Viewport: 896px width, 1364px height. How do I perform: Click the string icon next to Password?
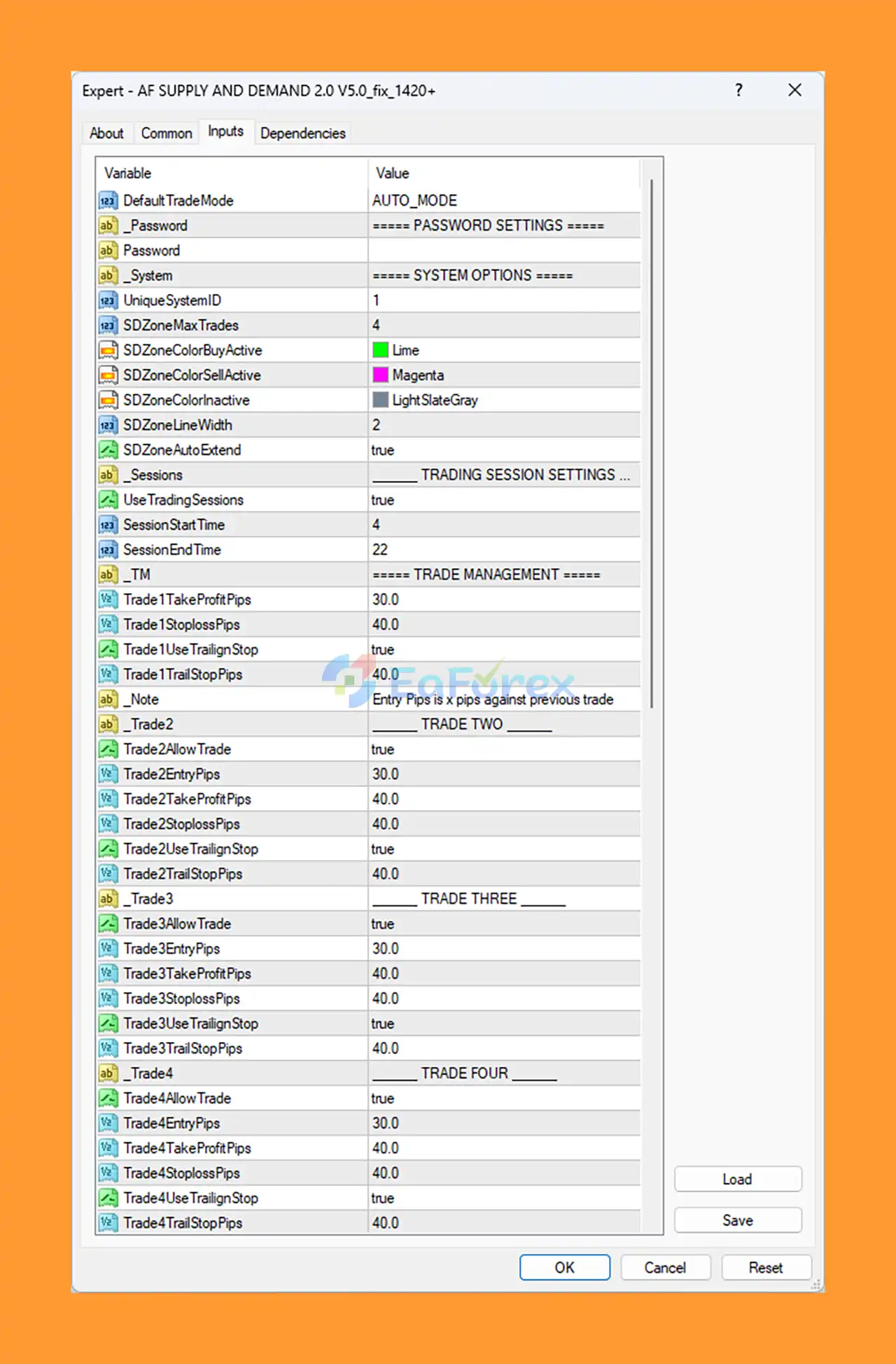click(x=107, y=251)
